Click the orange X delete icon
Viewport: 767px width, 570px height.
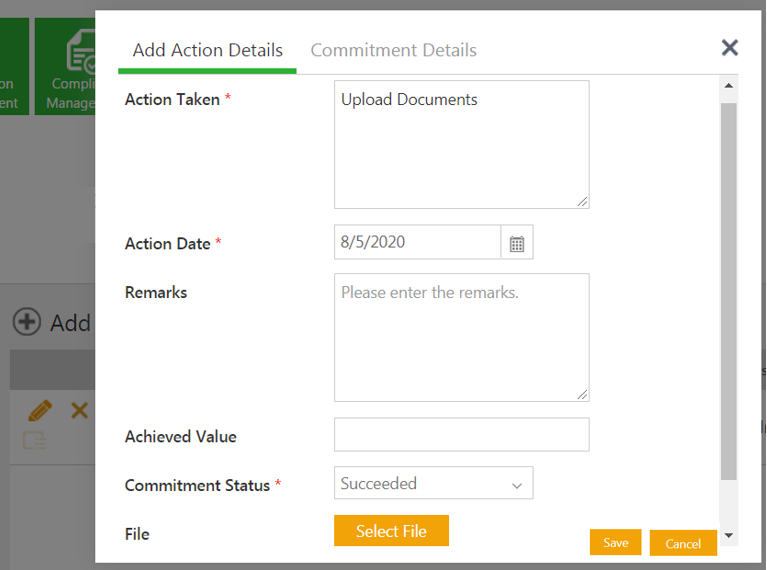79,411
